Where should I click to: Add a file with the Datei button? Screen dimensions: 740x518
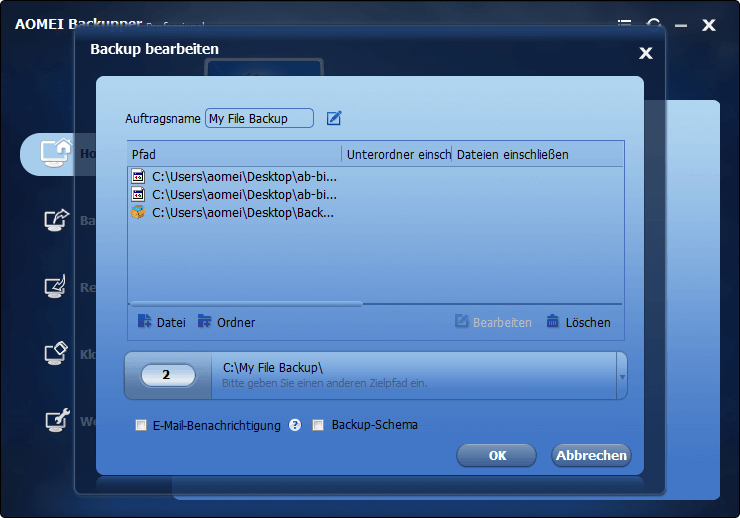point(161,322)
